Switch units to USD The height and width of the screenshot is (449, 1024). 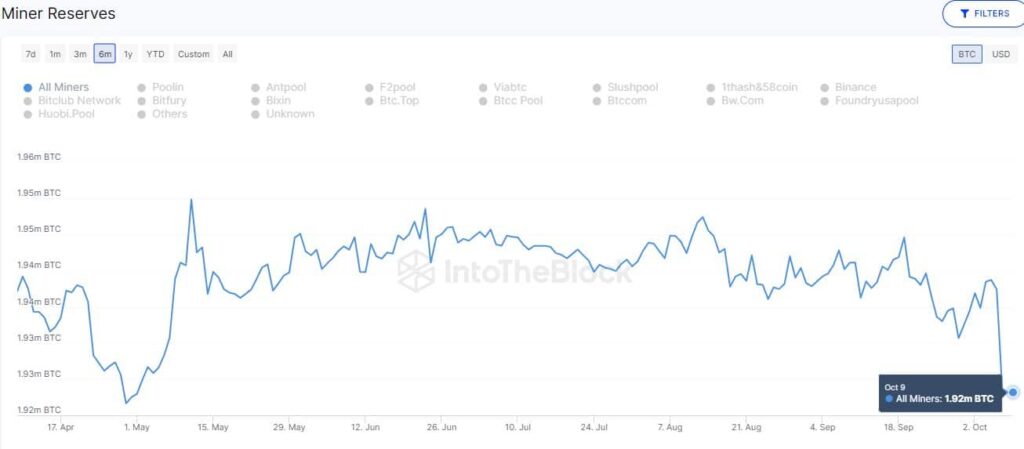(1000, 54)
